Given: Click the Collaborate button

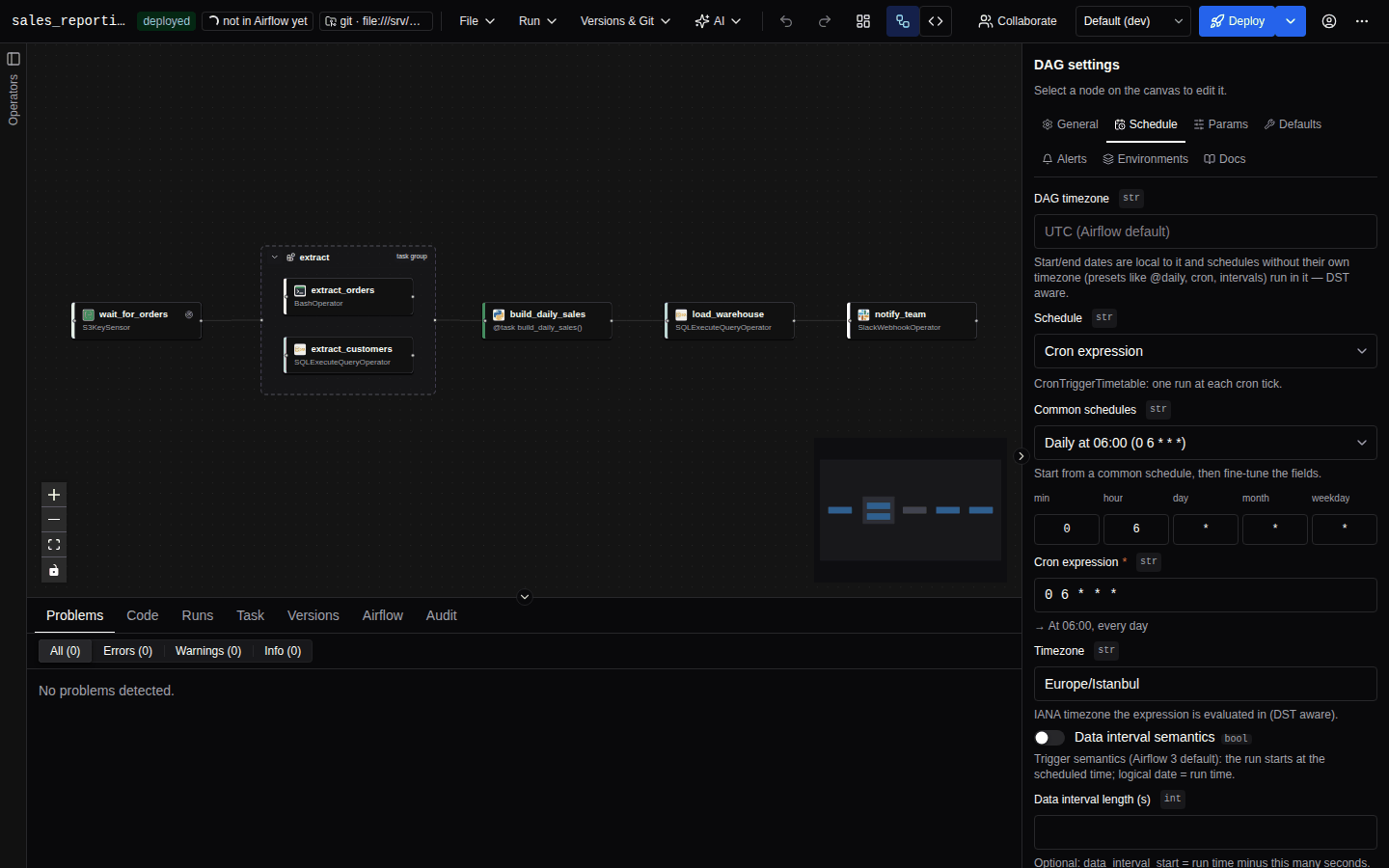Looking at the screenshot, I should (x=1018, y=21).
